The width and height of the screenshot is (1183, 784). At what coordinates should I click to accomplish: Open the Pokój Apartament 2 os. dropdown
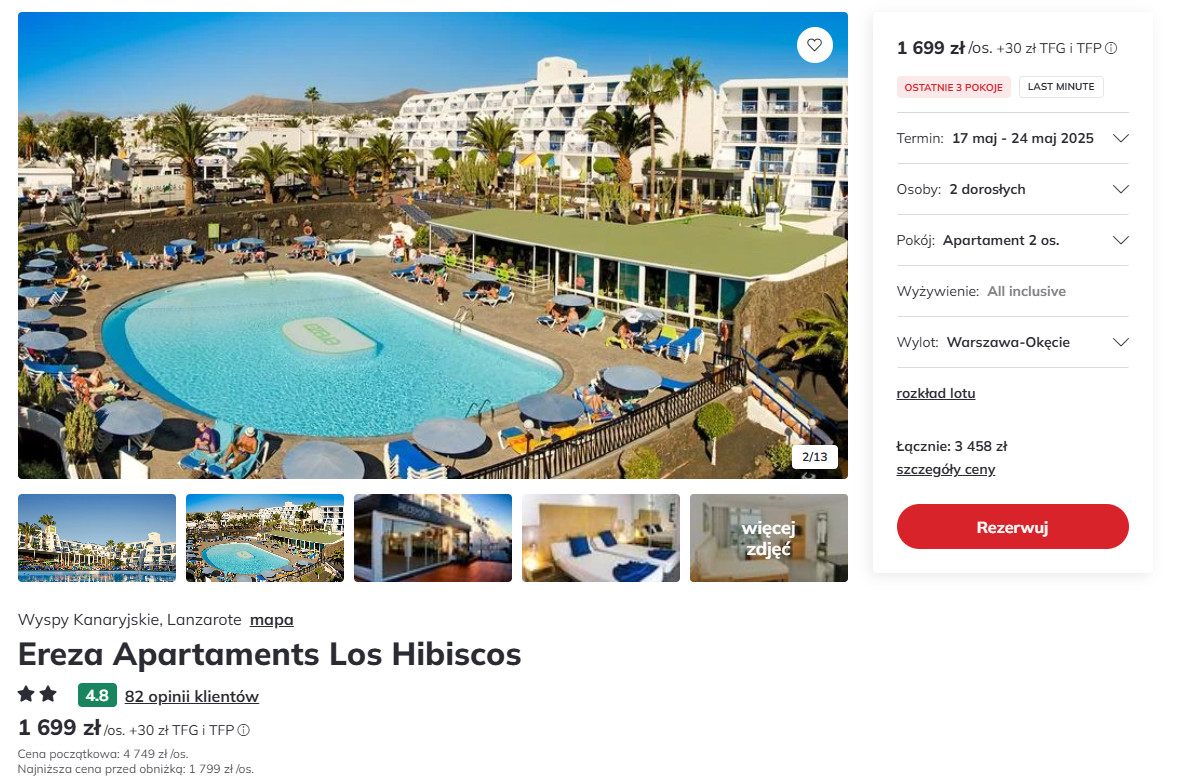point(1012,240)
